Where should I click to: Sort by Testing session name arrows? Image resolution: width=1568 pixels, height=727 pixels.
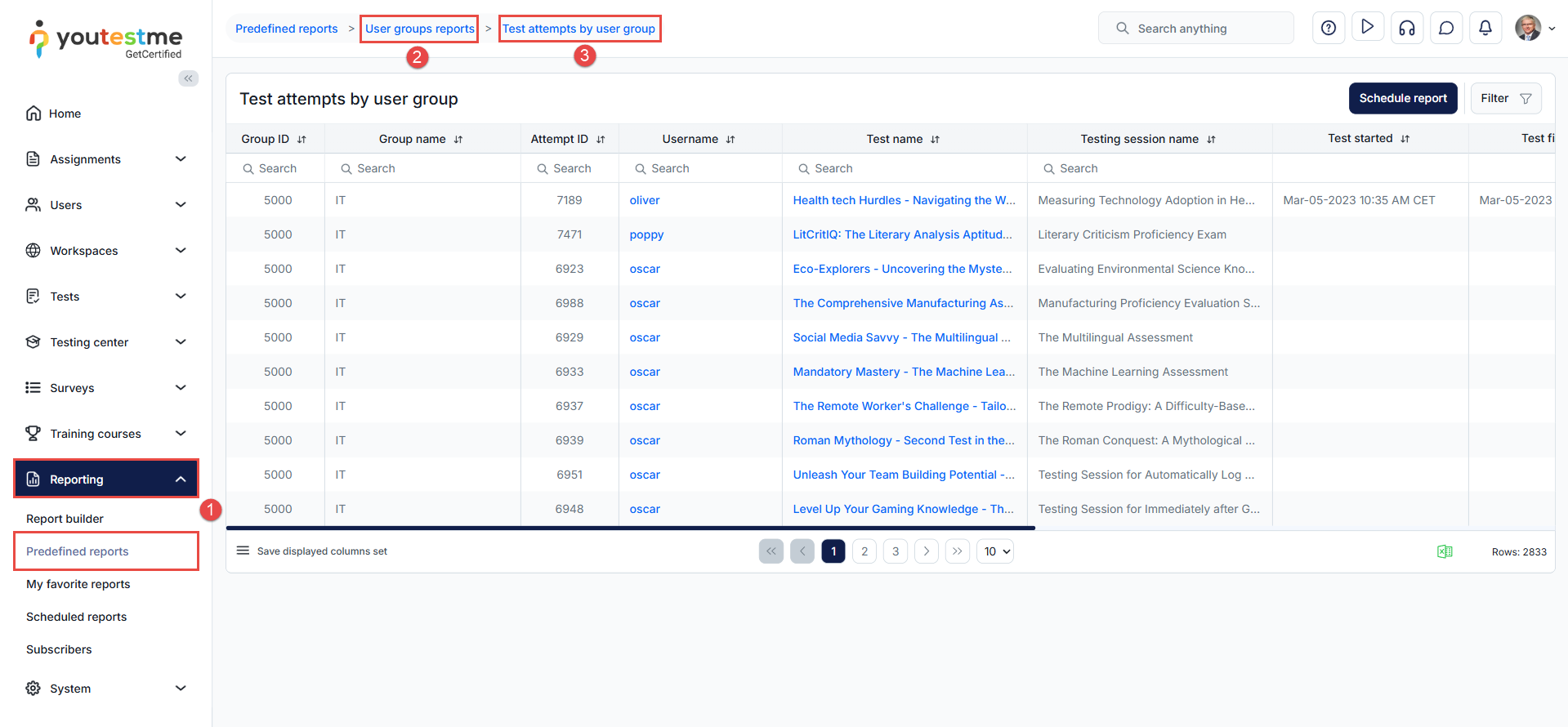pyautogui.click(x=1211, y=140)
